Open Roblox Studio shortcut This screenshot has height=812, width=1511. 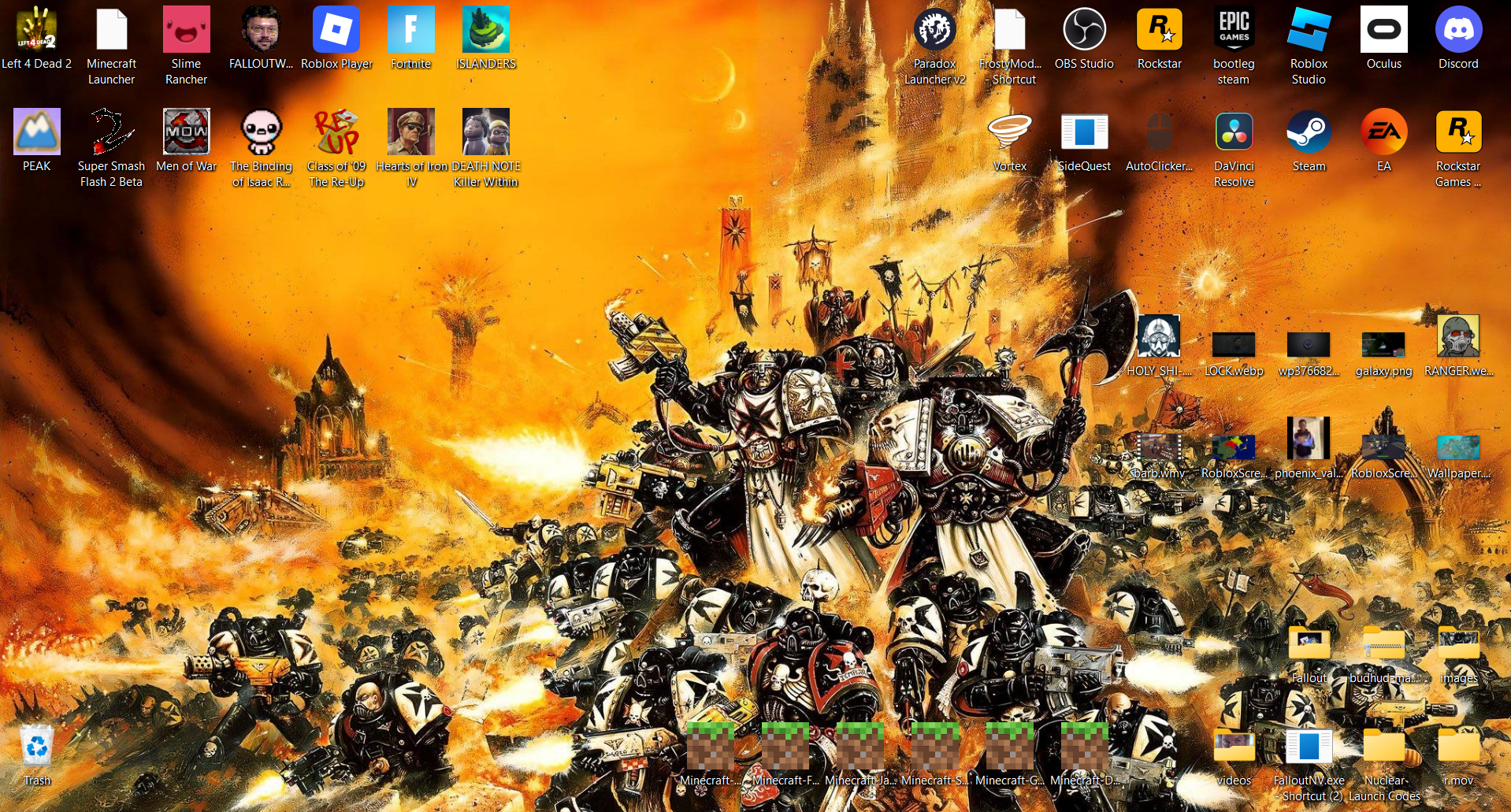point(1309,30)
